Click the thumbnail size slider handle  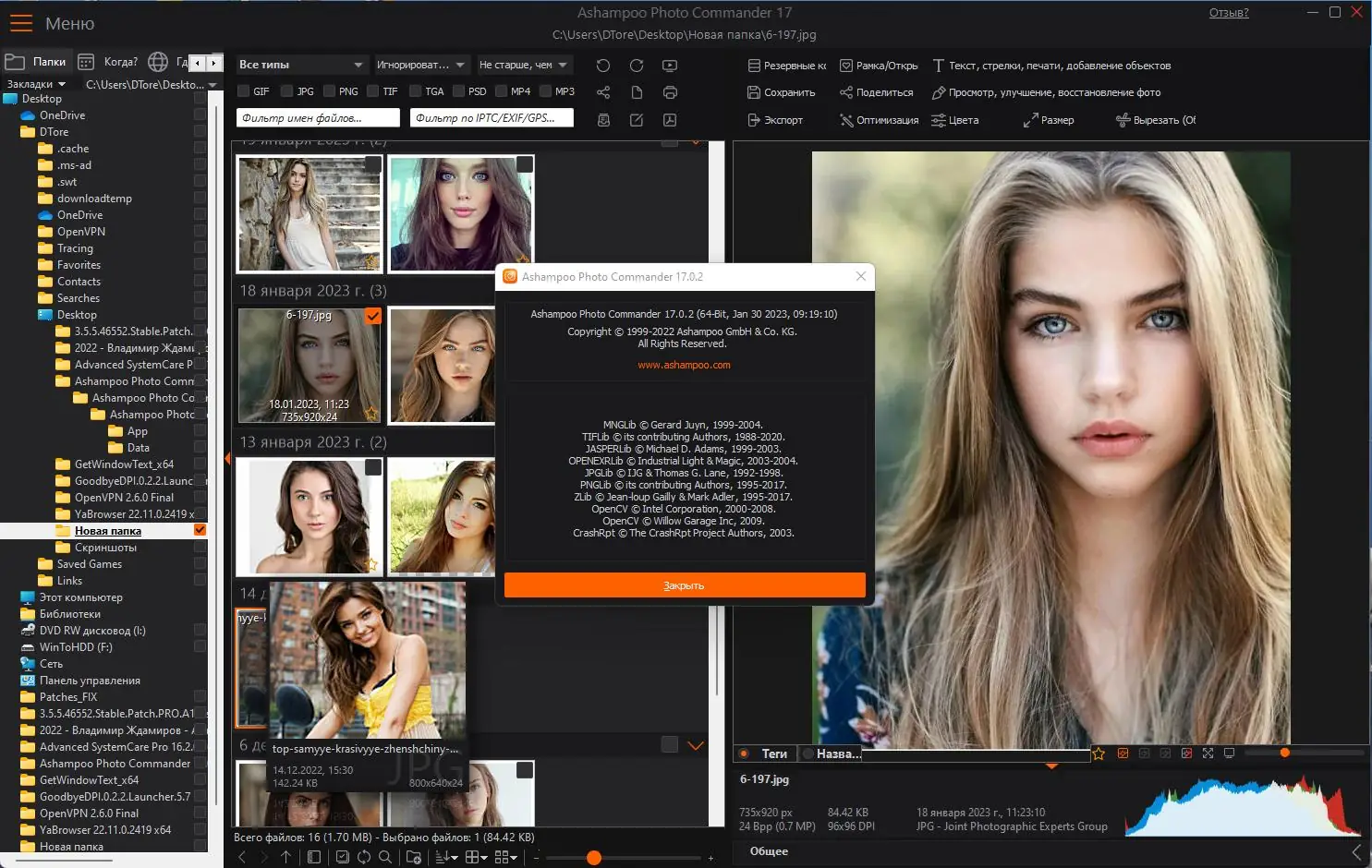(594, 858)
